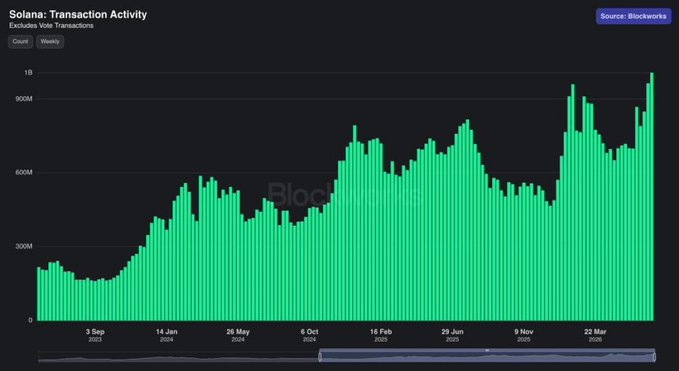Click the 9 Nov 2025 axis label
The height and width of the screenshot is (371, 679).
(524, 335)
